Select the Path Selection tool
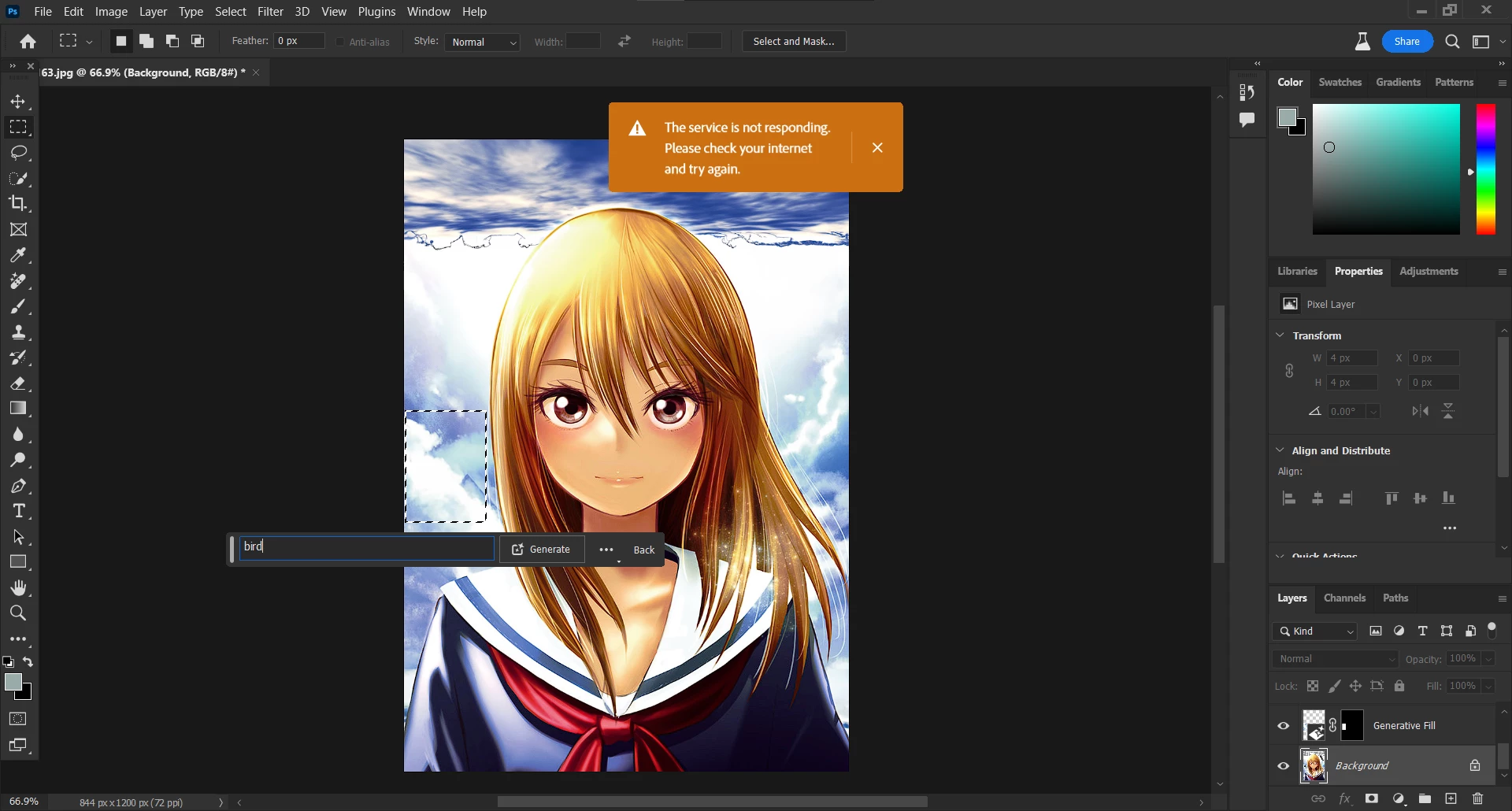Screen dimensions: 1512x811 click(18, 537)
